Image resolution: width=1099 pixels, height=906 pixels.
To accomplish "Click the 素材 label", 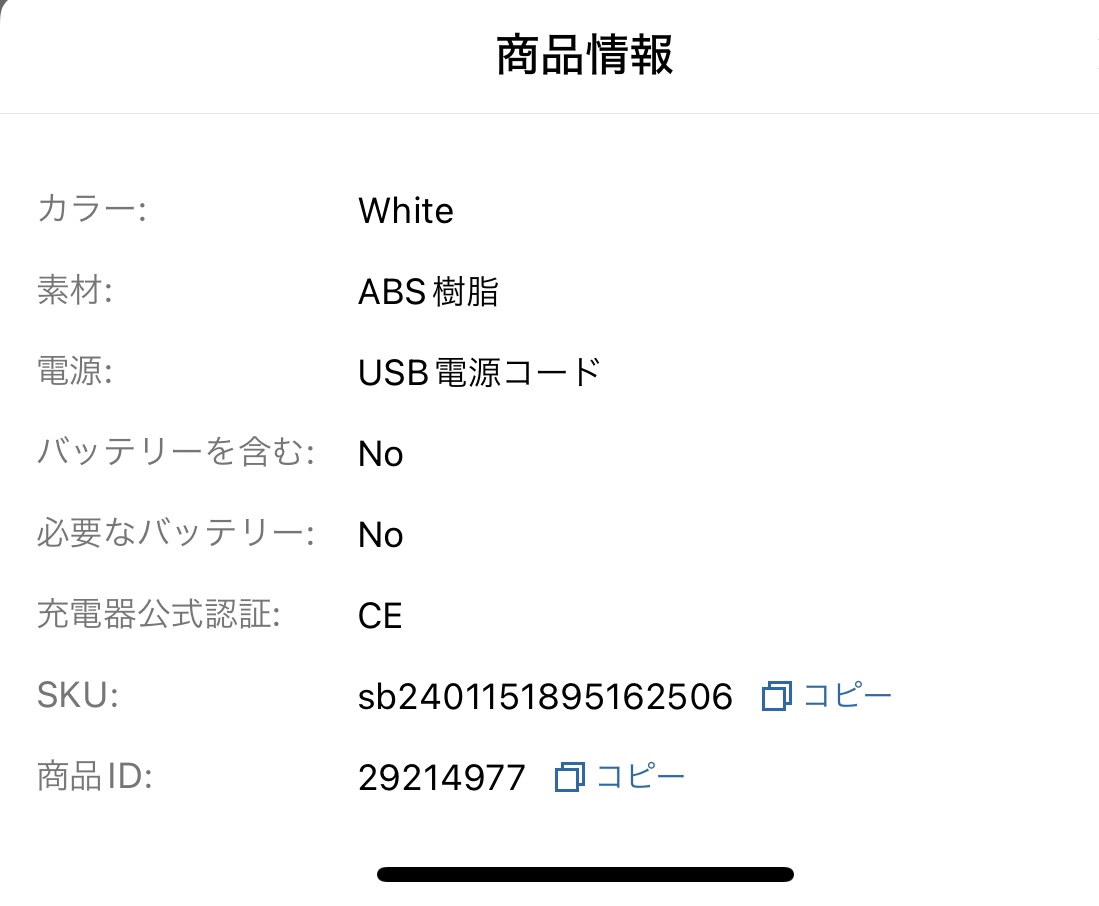I will point(74,292).
